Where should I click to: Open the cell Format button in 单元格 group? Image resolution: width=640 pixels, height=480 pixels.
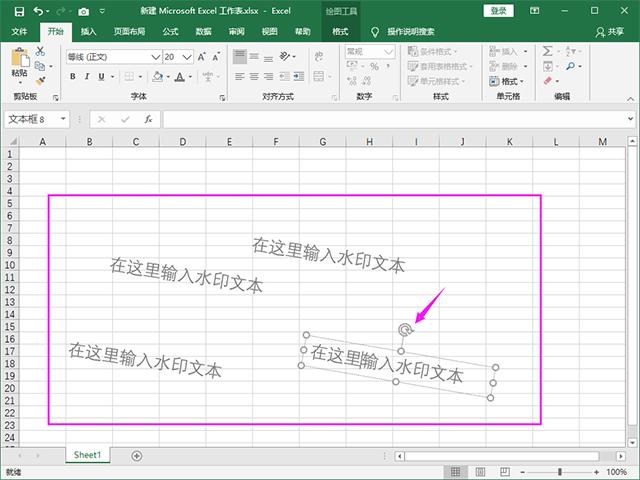click(x=506, y=81)
